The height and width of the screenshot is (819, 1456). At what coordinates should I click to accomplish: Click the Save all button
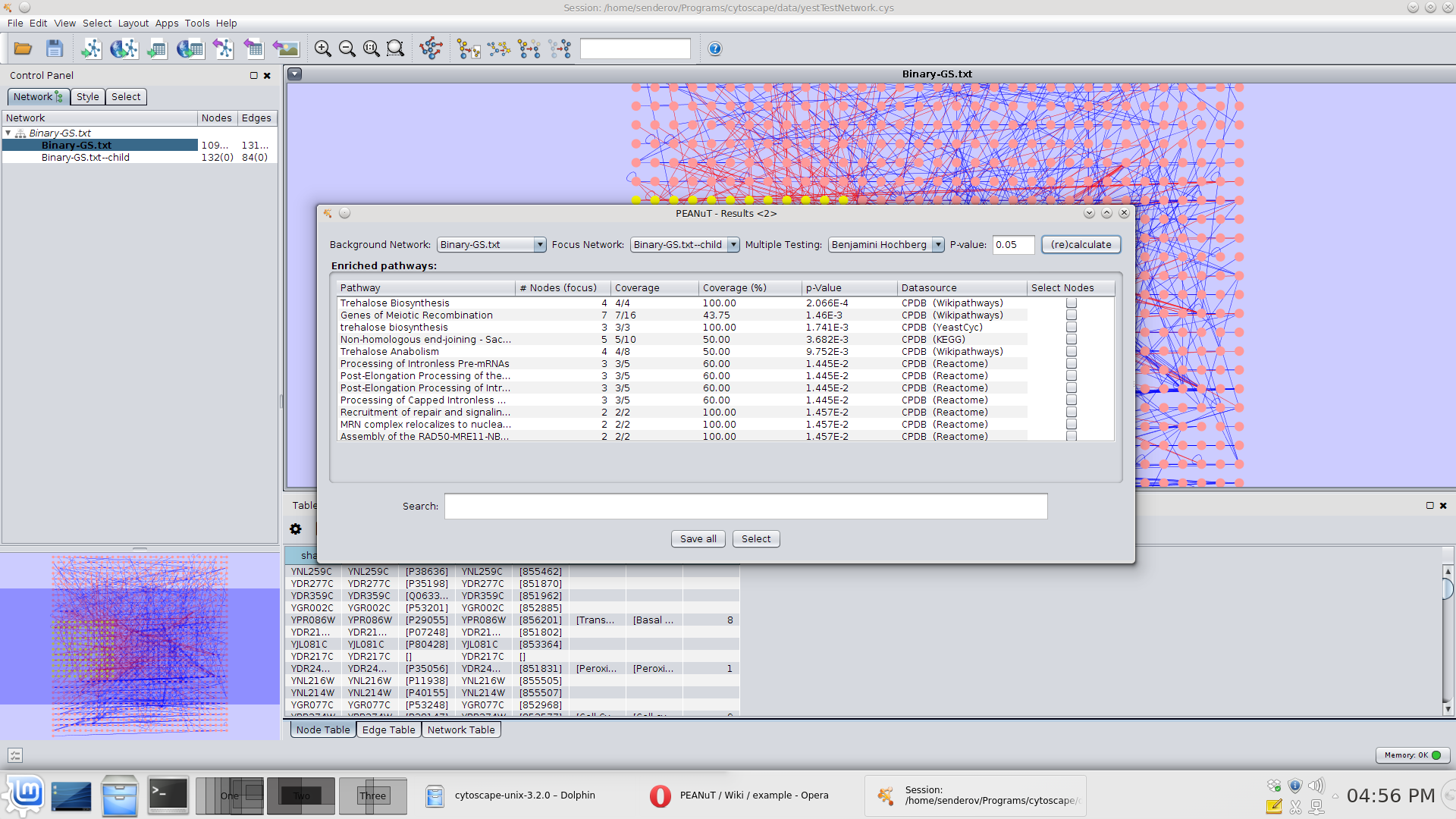(x=698, y=538)
